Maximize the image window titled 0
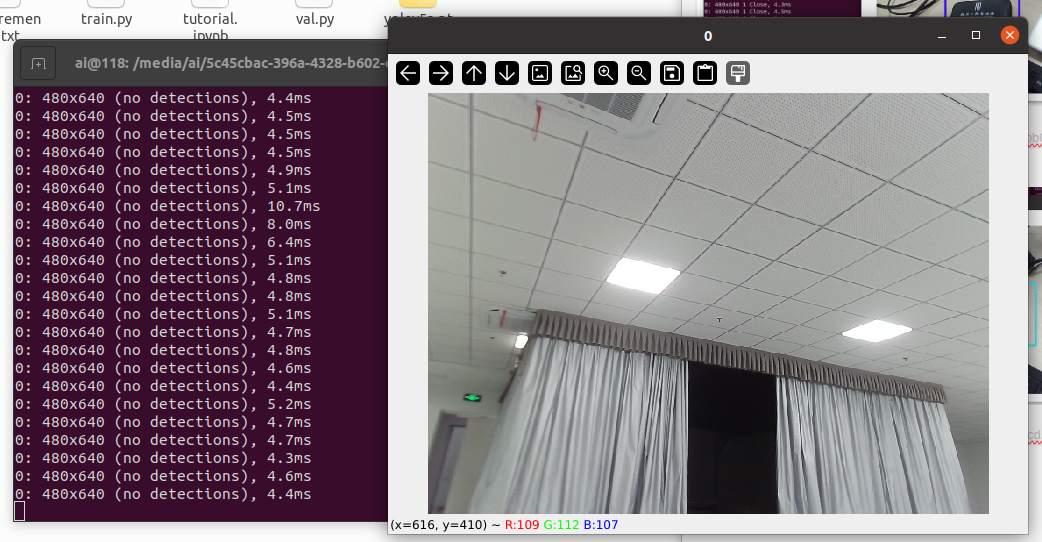Viewport: 1042px width, 542px height. pos(976,35)
